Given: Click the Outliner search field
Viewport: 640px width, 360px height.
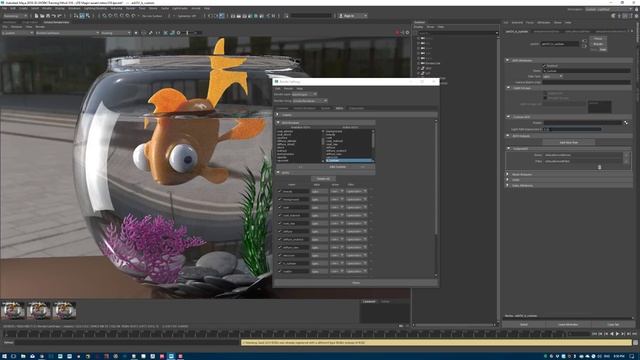Looking at the screenshot, I should click(456, 33).
